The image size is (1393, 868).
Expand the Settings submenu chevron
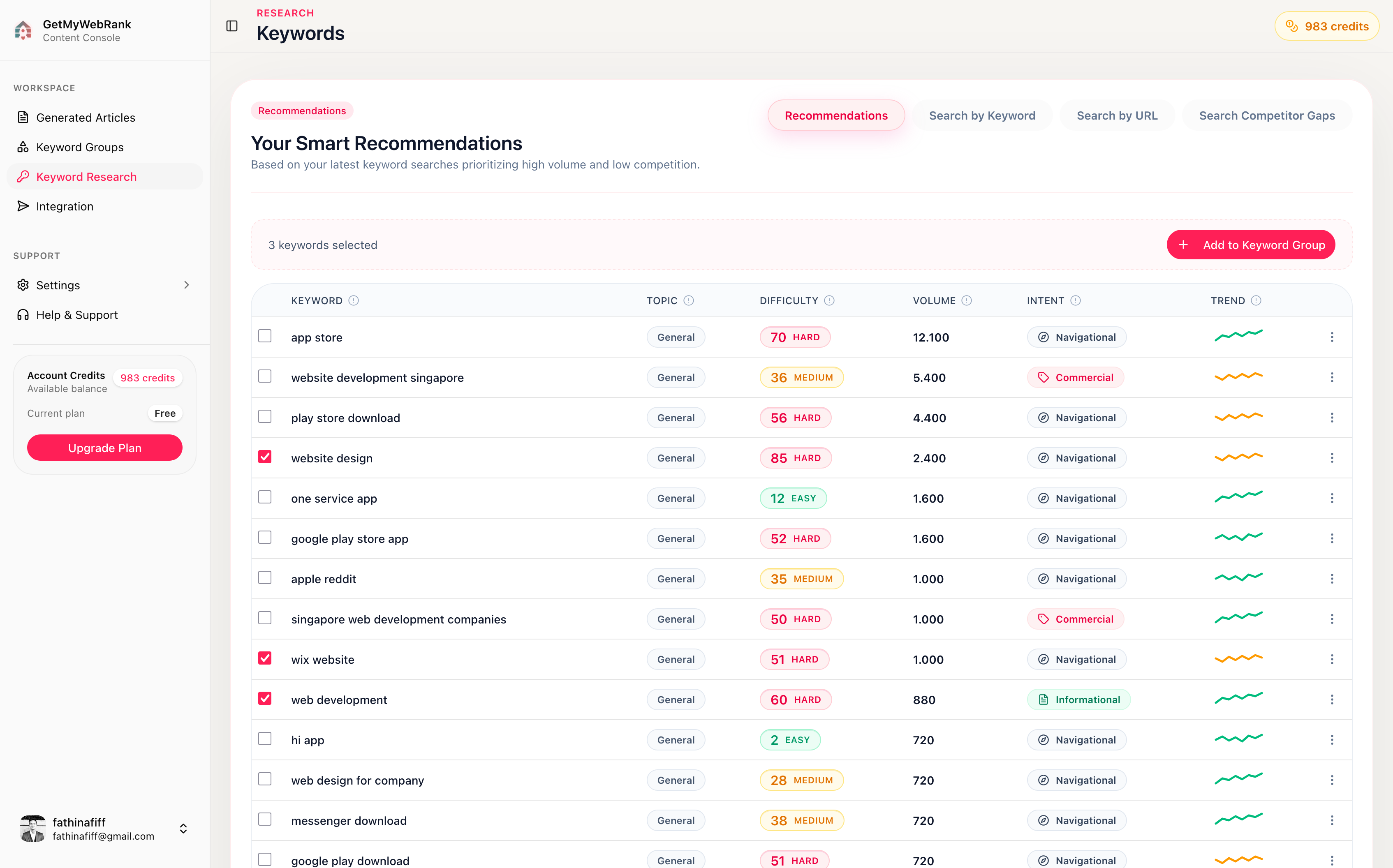[x=187, y=285]
